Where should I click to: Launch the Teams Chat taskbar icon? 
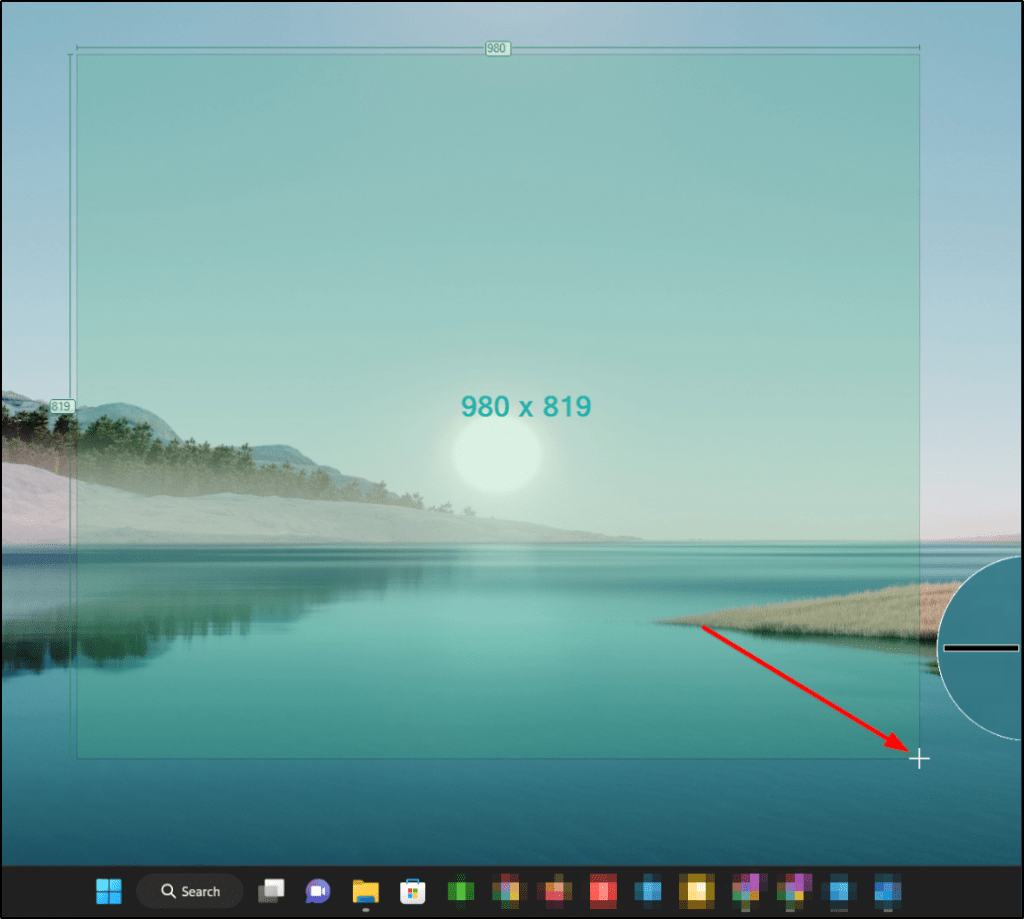[318, 891]
